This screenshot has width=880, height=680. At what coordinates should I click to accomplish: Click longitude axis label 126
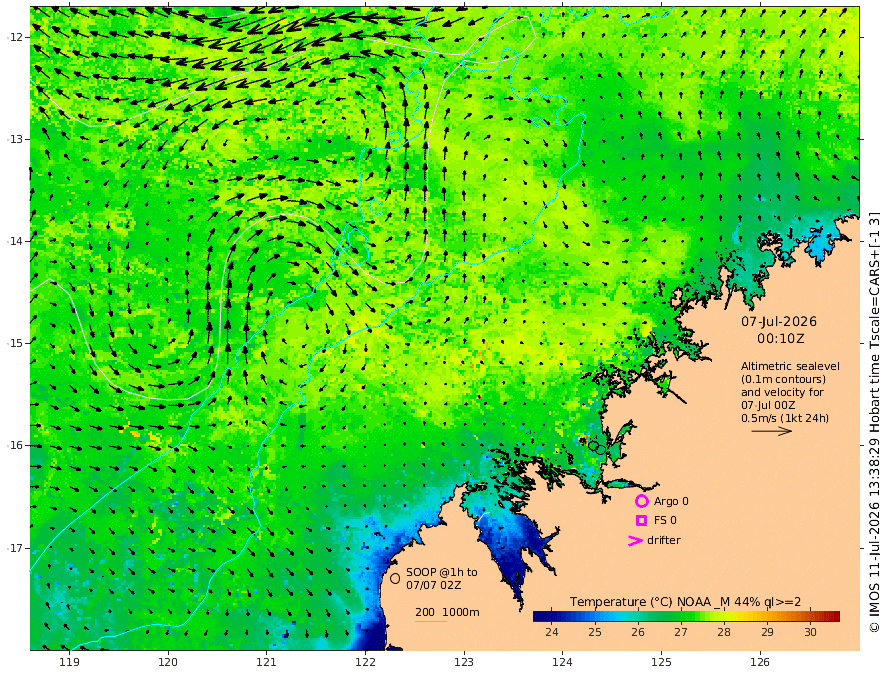pyautogui.click(x=760, y=662)
